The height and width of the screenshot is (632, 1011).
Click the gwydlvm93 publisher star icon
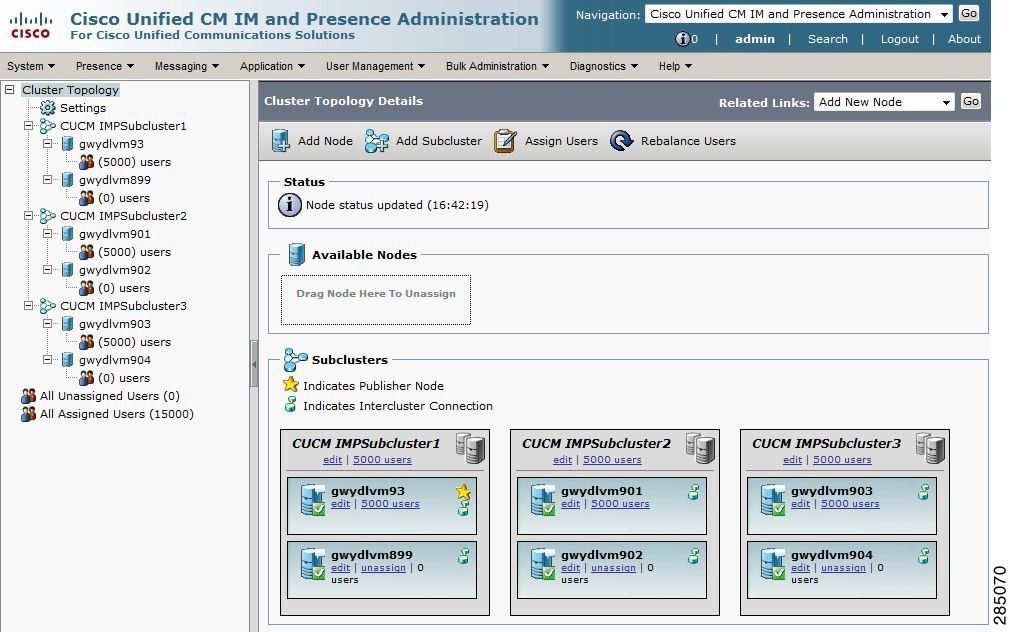(x=464, y=492)
